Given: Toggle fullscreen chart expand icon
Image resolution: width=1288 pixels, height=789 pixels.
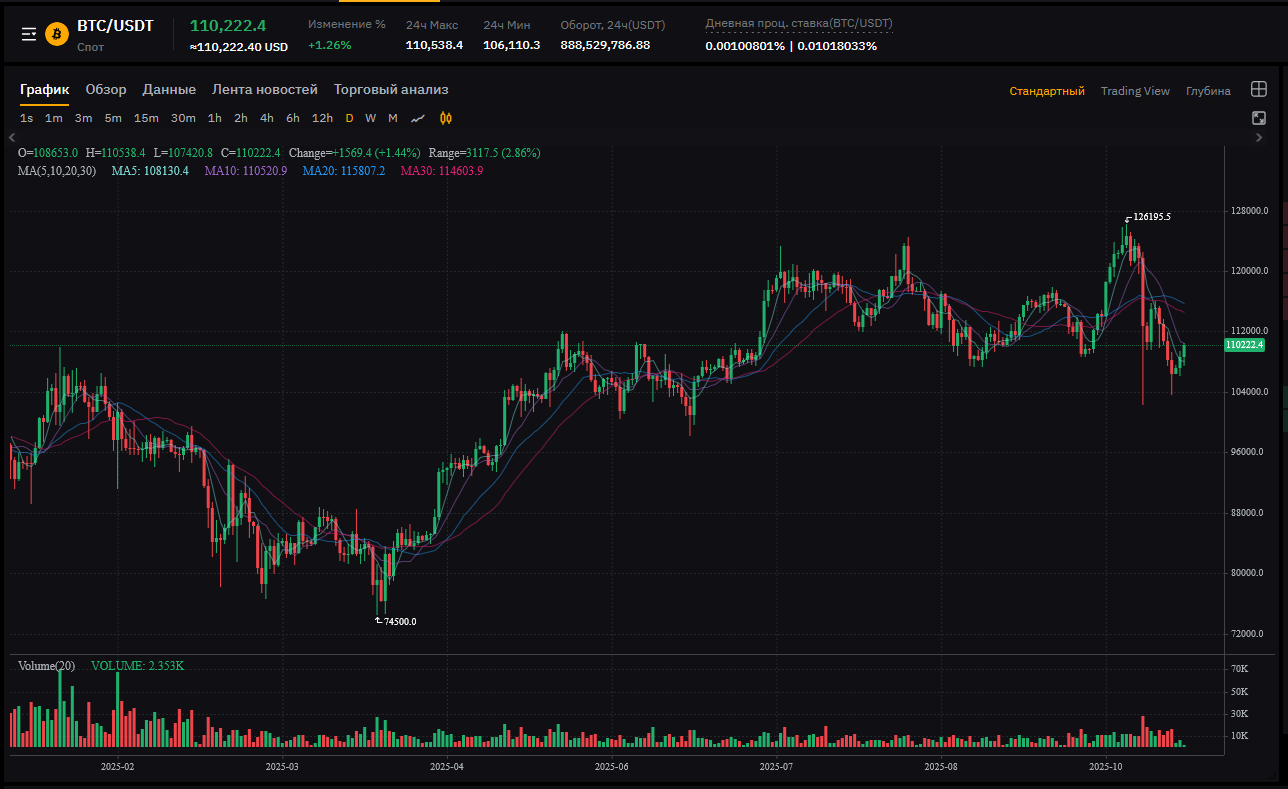Looking at the screenshot, I should [1259, 118].
